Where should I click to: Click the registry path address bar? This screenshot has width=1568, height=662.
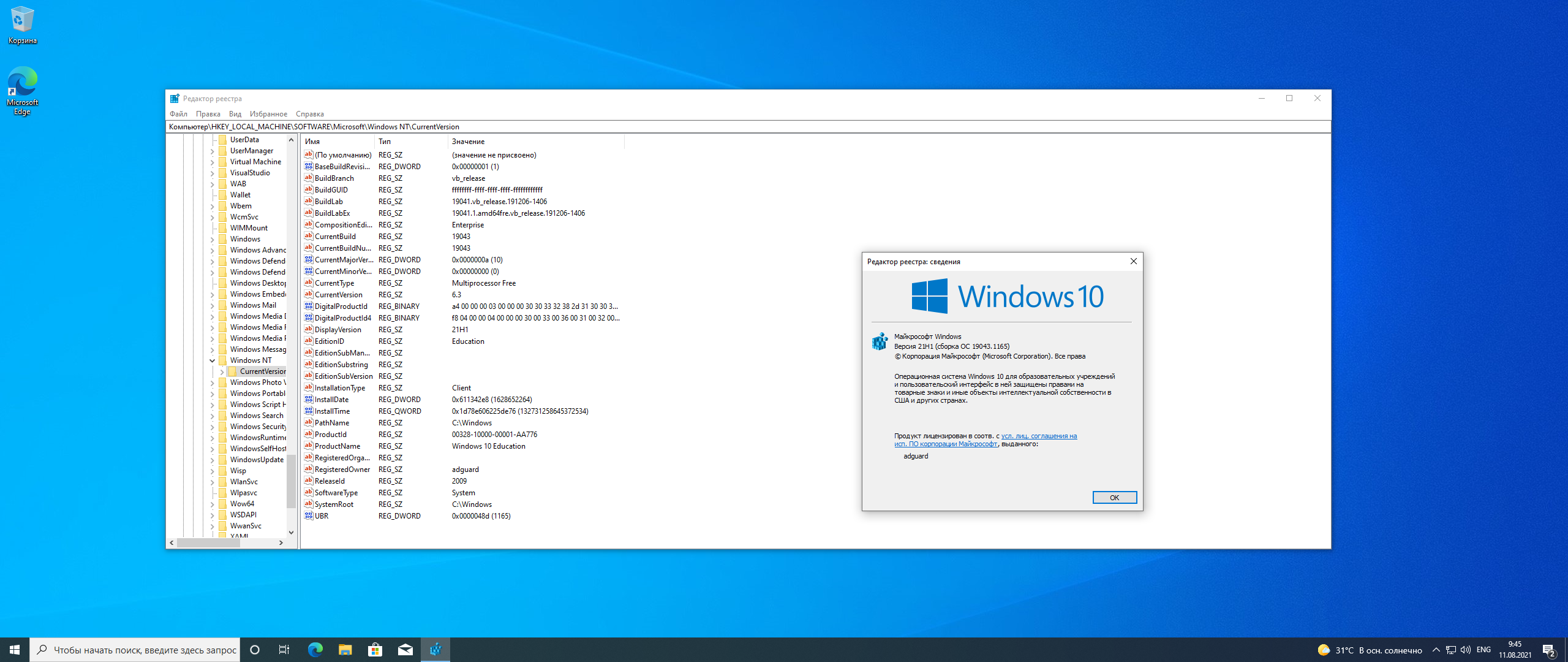(x=748, y=127)
